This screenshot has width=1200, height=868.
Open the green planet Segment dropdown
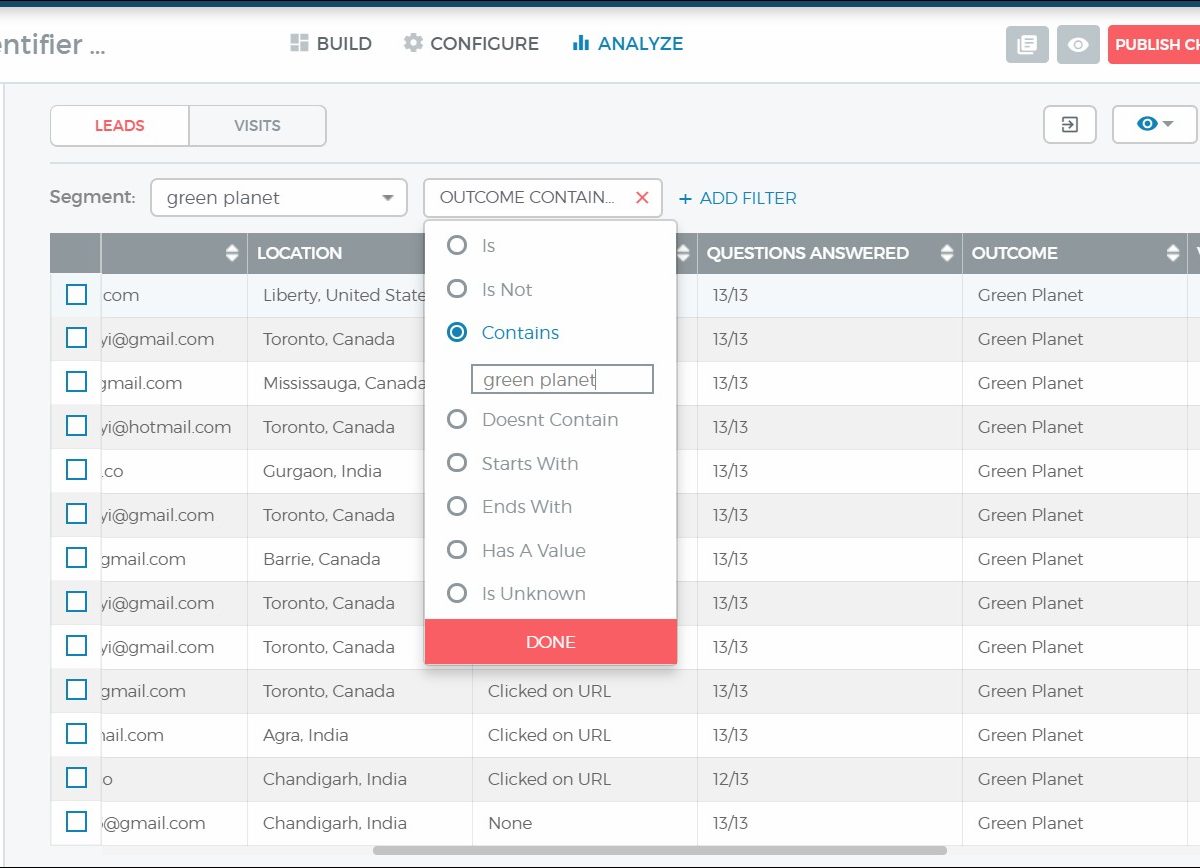pyautogui.click(x=279, y=198)
